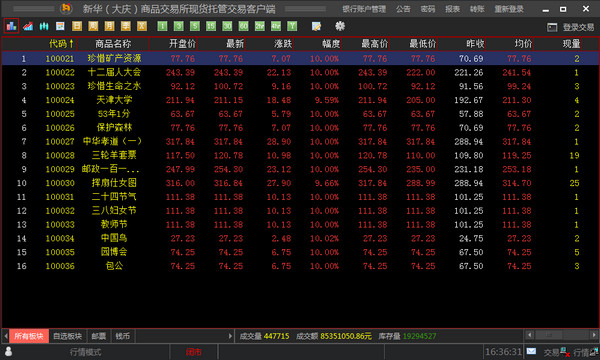Sort by 代码 column header

point(60,44)
